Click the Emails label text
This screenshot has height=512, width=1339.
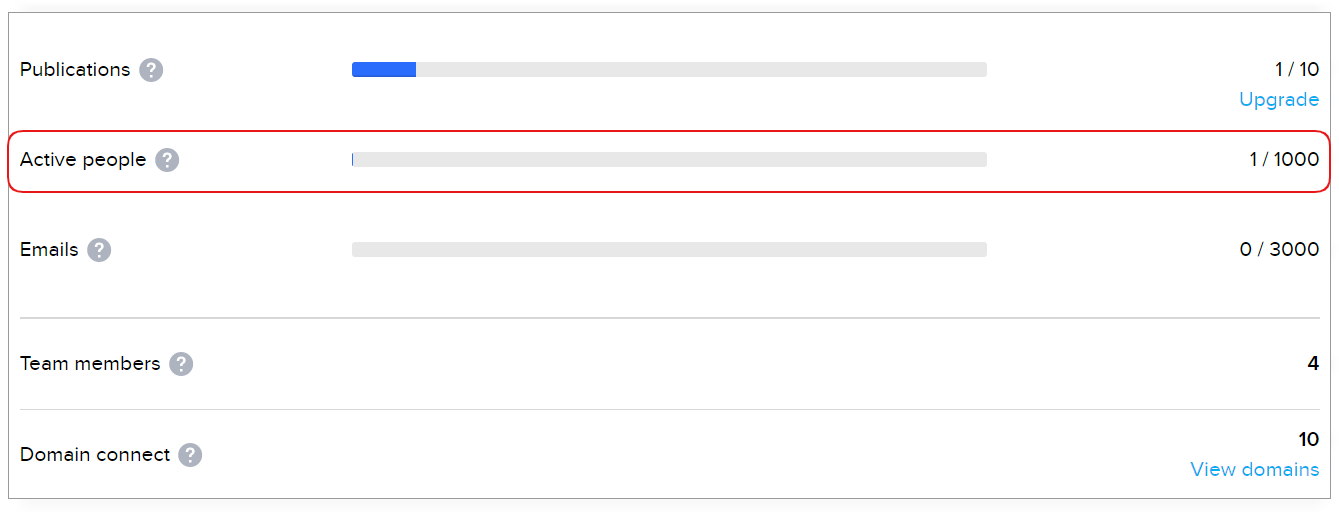click(49, 250)
